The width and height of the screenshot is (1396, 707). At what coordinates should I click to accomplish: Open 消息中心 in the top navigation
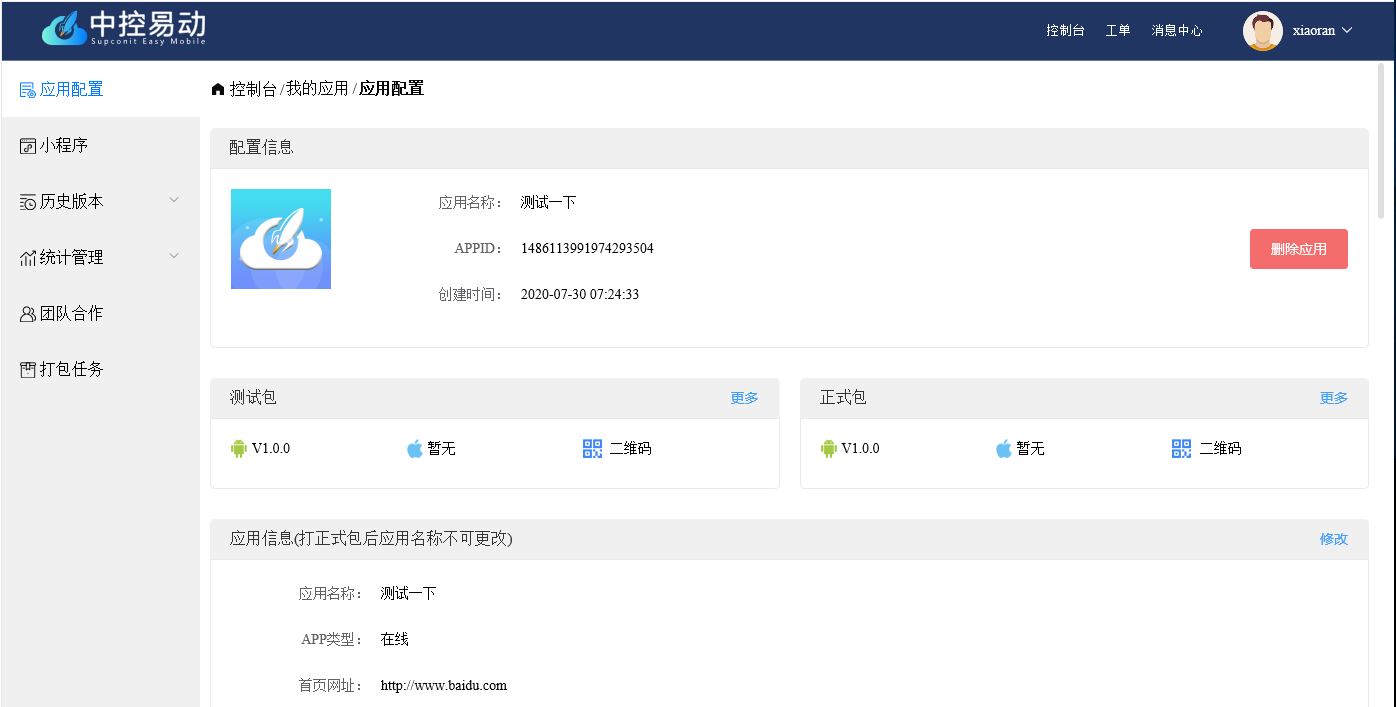[1177, 31]
